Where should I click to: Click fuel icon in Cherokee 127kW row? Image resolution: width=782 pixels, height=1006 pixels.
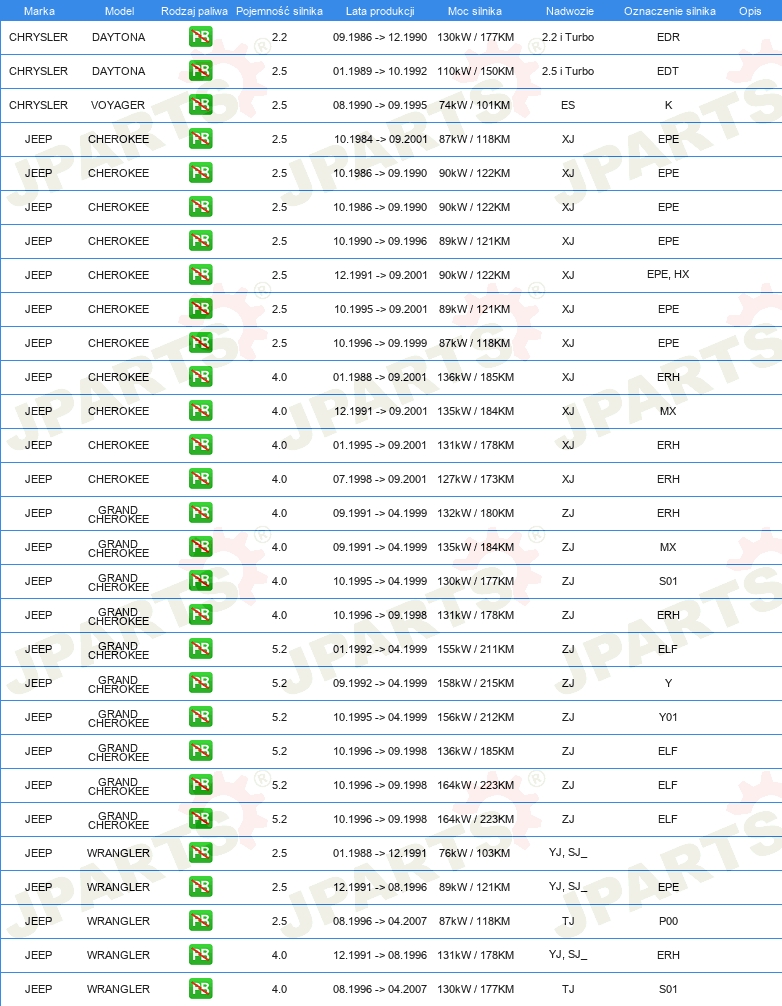click(201, 479)
